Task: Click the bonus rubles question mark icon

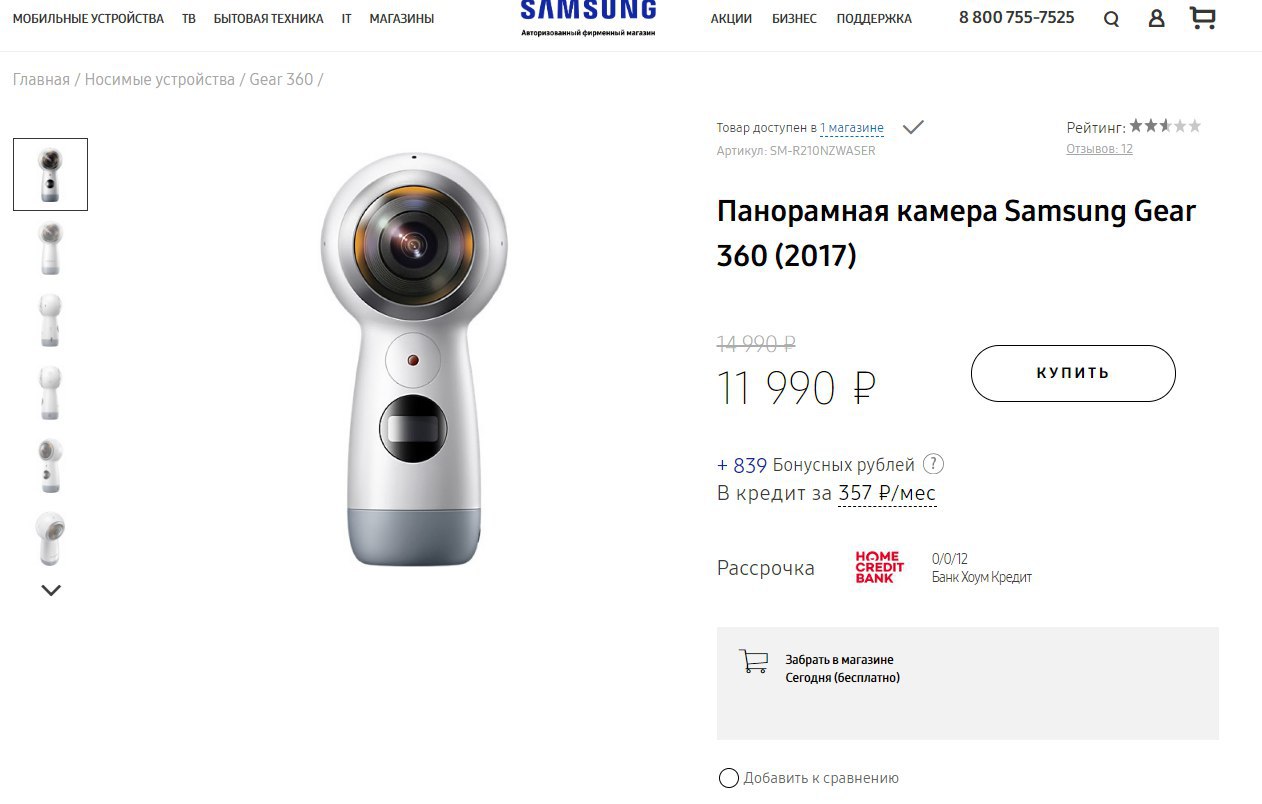Action: point(933,464)
